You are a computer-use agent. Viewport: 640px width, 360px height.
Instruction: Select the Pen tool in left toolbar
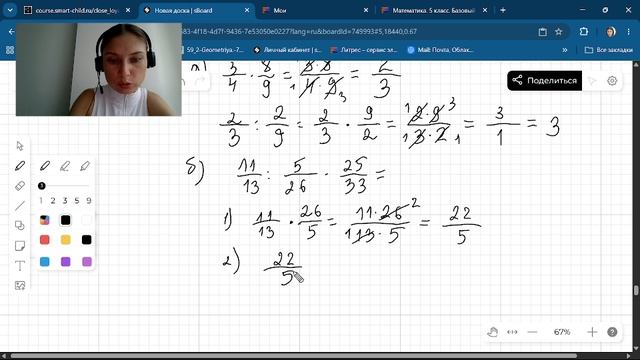click(20, 166)
